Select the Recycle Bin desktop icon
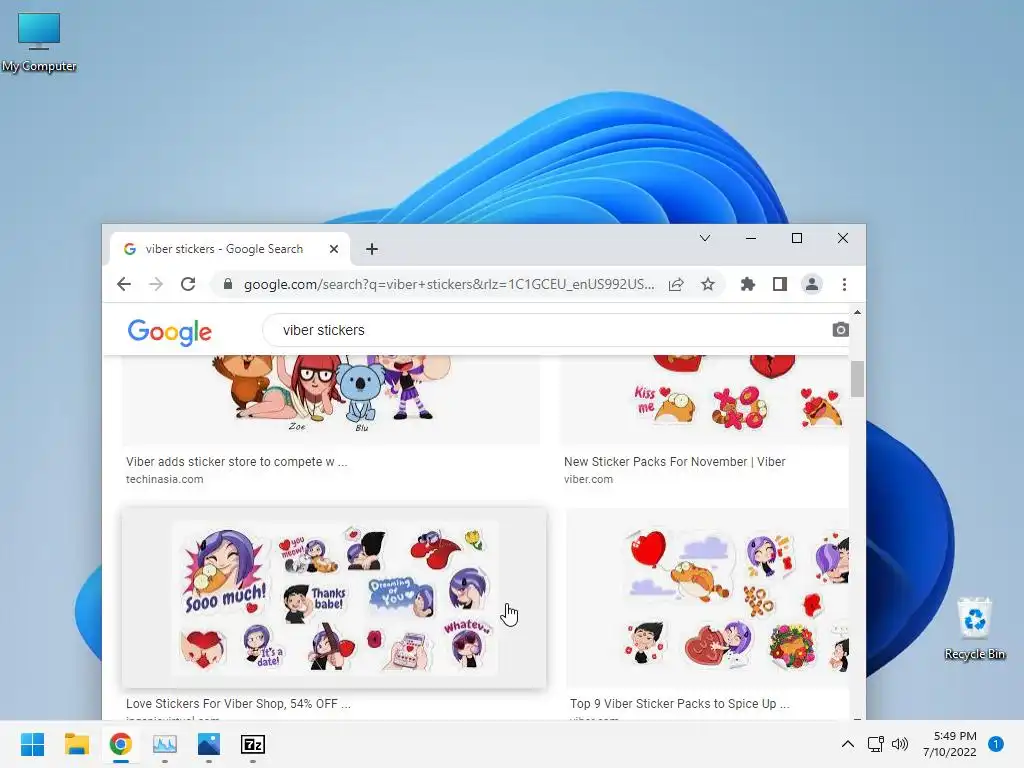Viewport: 1024px width, 768px height. pyautogui.click(x=975, y=628)
